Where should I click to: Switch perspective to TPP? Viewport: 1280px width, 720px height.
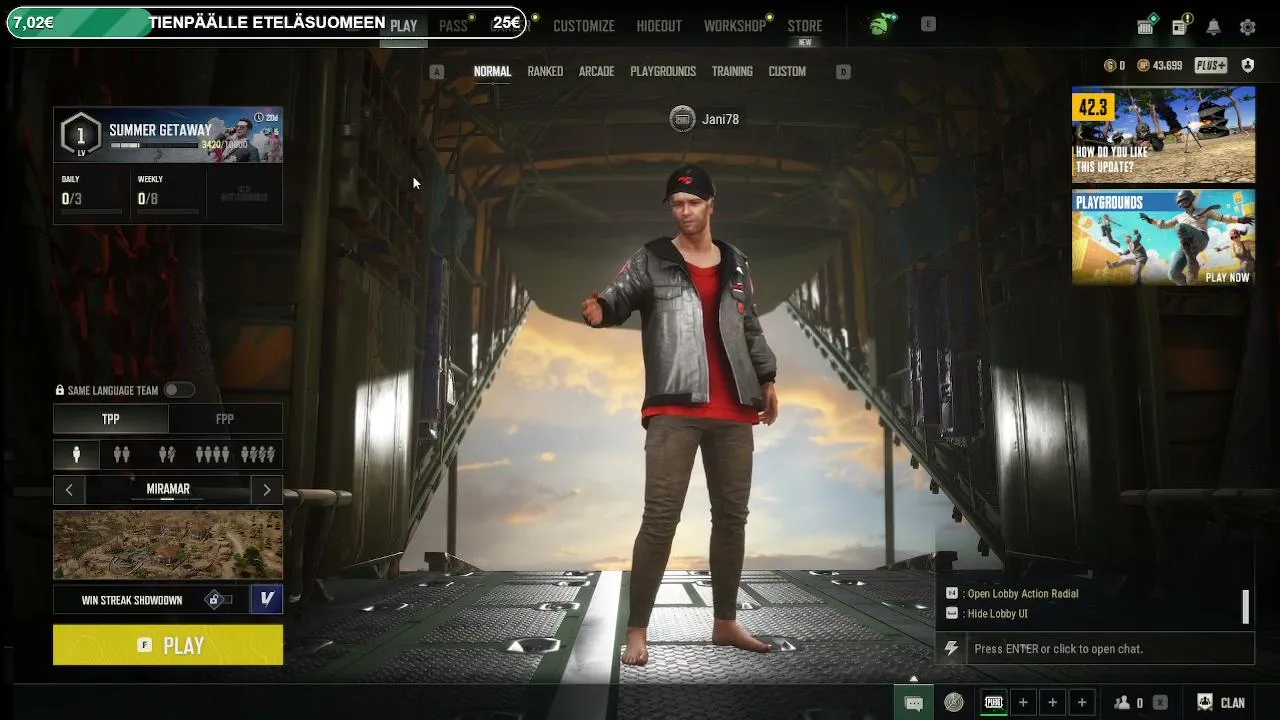(x=111, y=419)
